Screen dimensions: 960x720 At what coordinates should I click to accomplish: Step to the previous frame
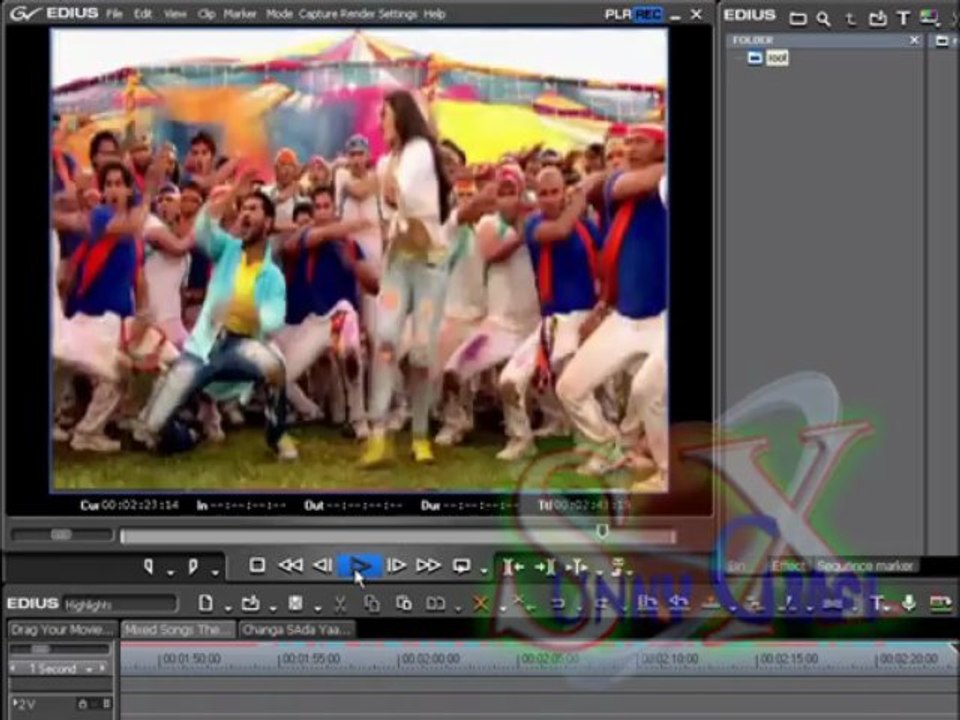[323, 565]
